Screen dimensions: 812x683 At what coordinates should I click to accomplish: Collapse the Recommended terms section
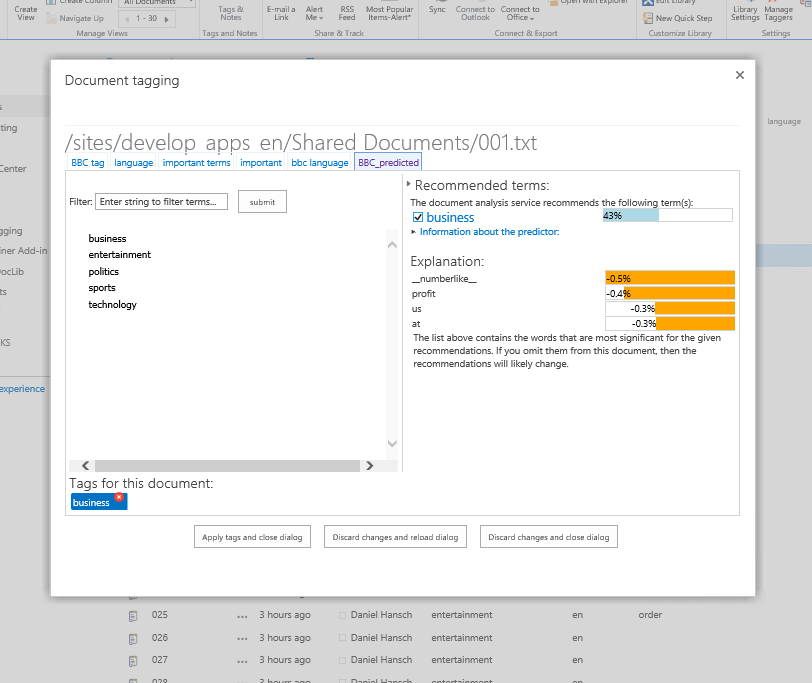click(409, 185)
